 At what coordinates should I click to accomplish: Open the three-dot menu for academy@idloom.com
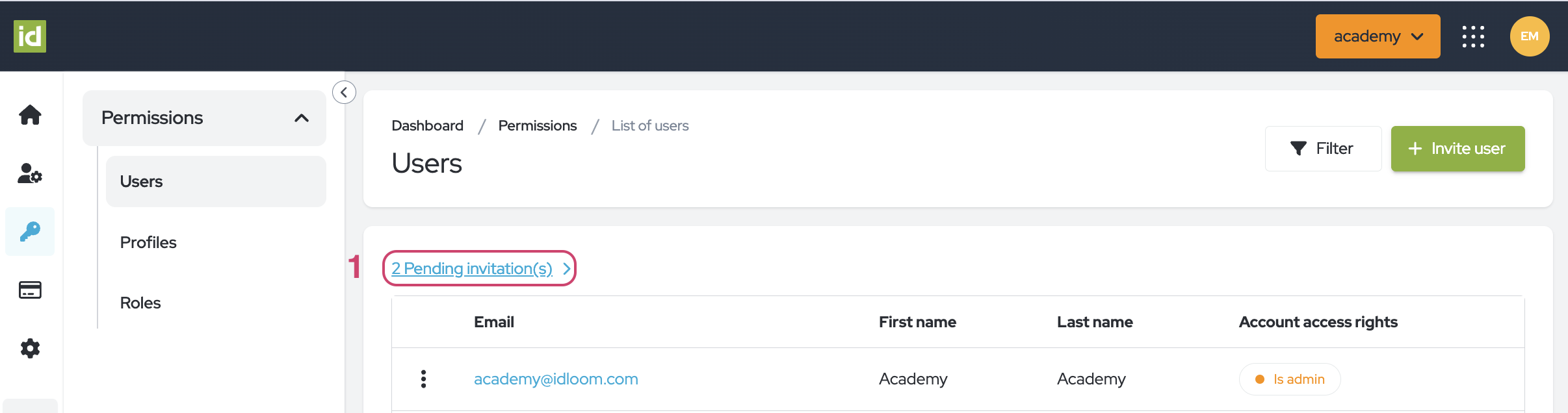[x=423, y=379]
